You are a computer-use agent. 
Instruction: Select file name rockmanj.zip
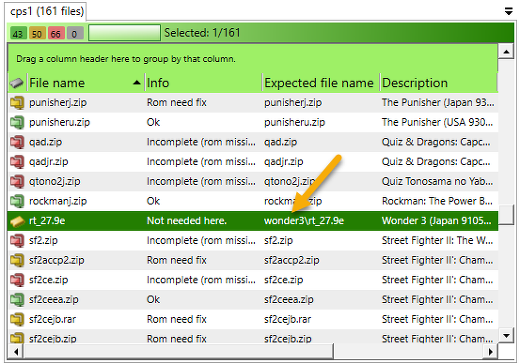pyautogui.click(x=58, y=201)
